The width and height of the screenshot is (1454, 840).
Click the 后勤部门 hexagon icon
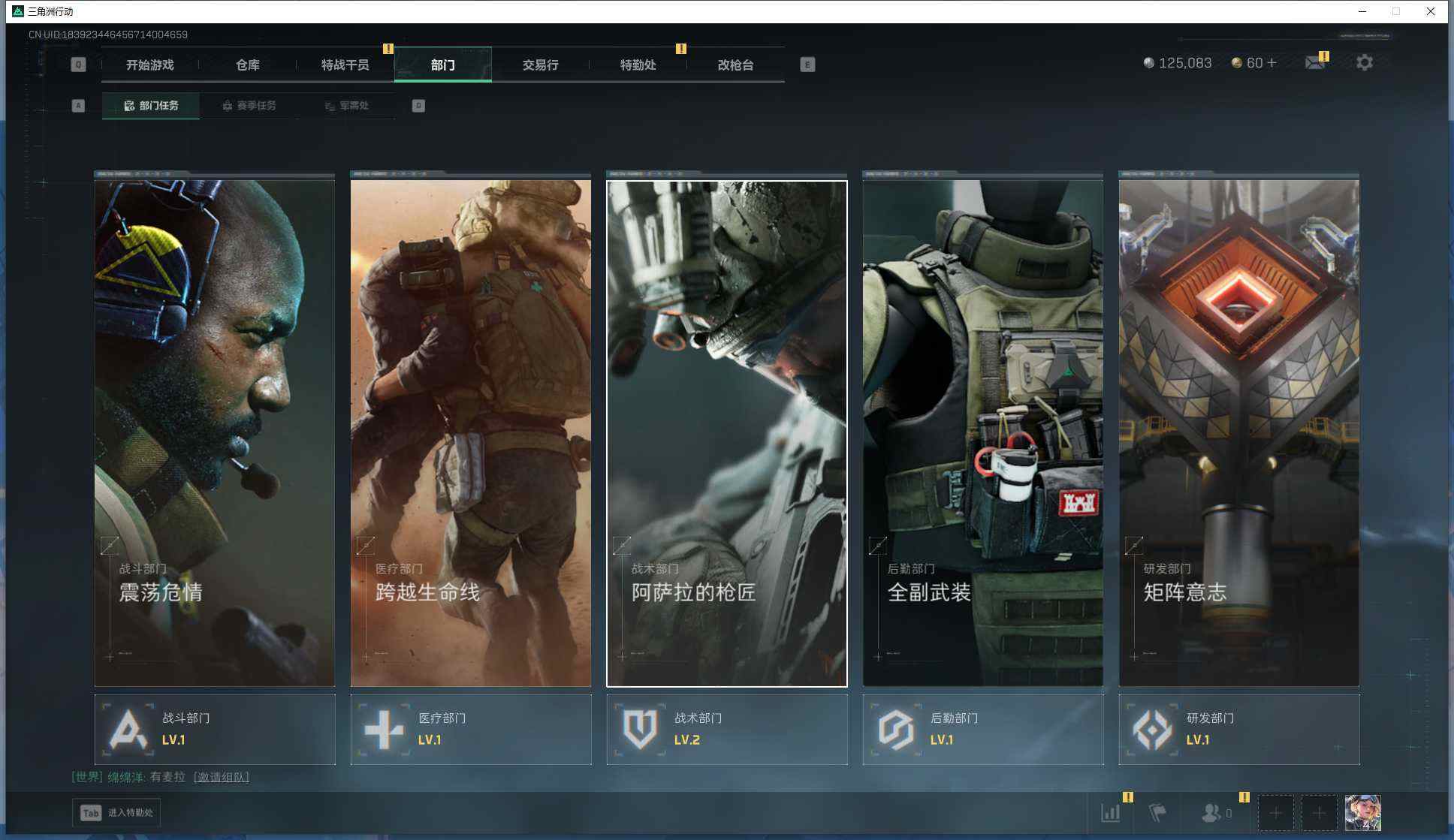pyautogui.click(x=896, y=729)
